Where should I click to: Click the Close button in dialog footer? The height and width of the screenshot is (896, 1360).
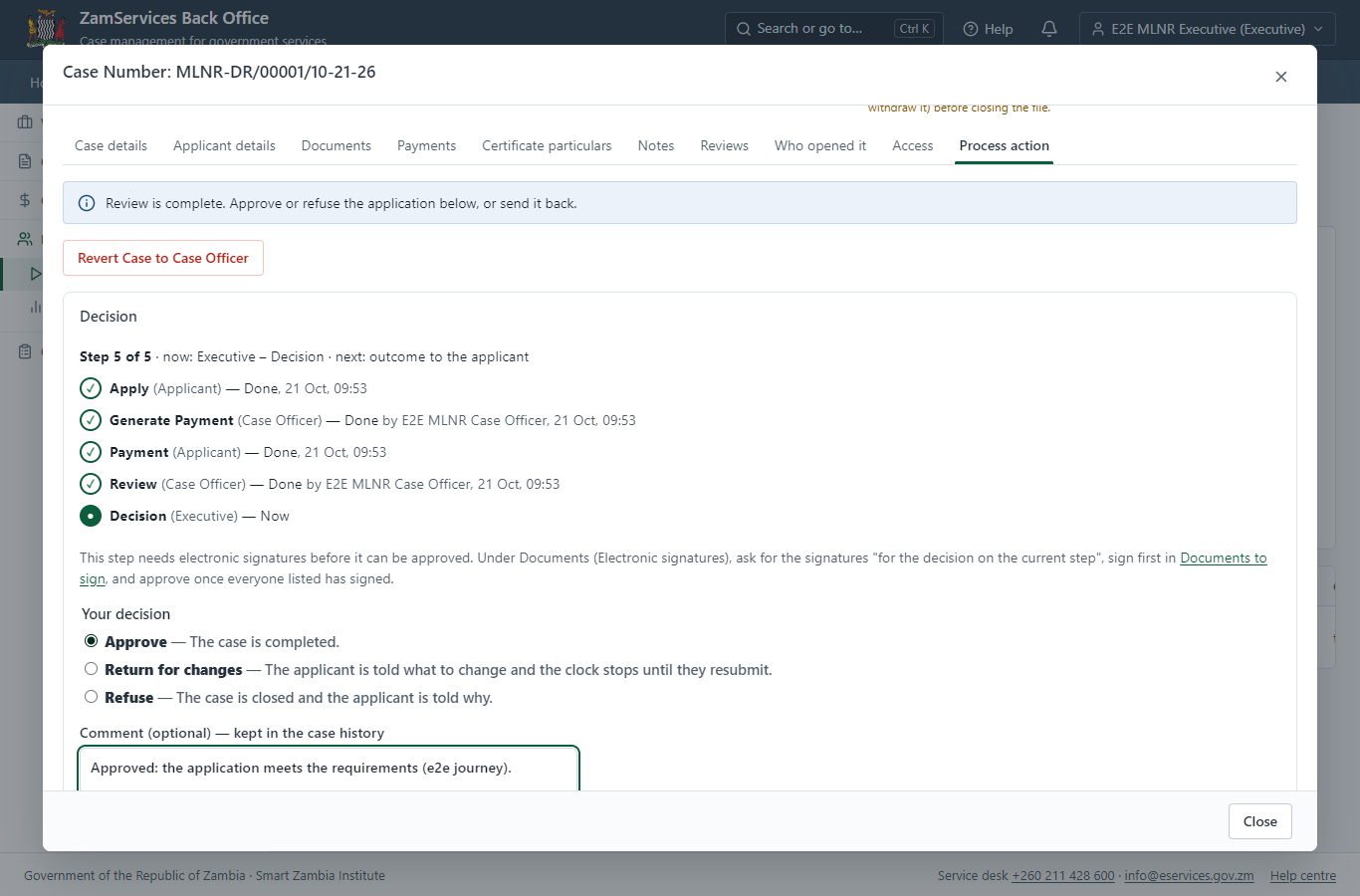pos(1259,821)
